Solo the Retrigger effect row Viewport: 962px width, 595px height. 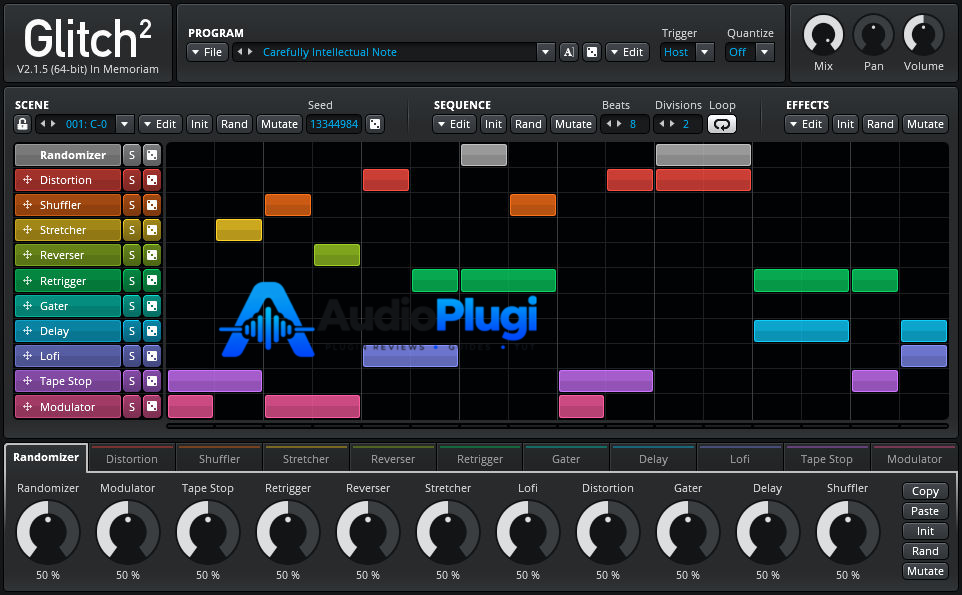coord(132,280)
